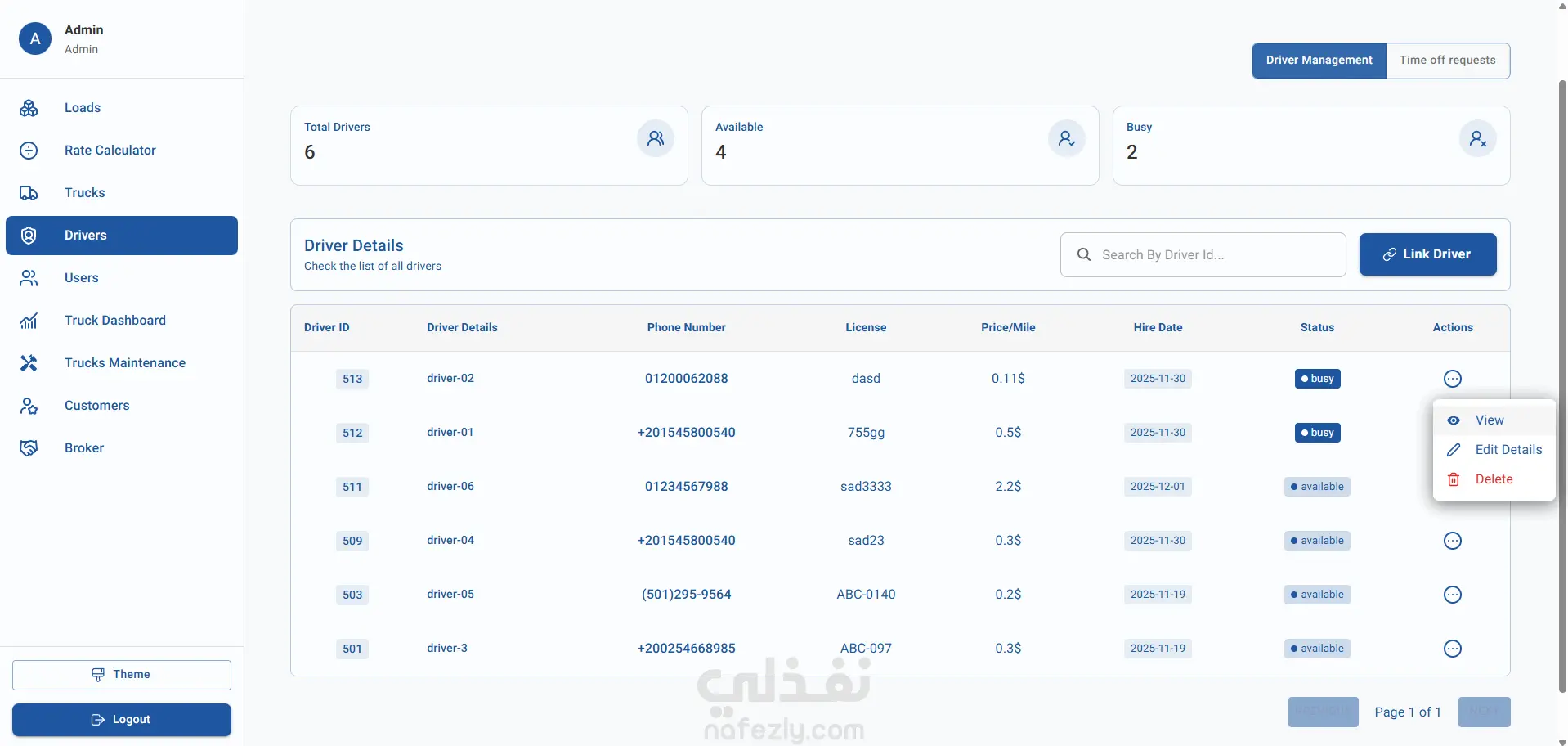1568x746 pixels.
Task: Click the Next page button
Action: [1484, 712]
